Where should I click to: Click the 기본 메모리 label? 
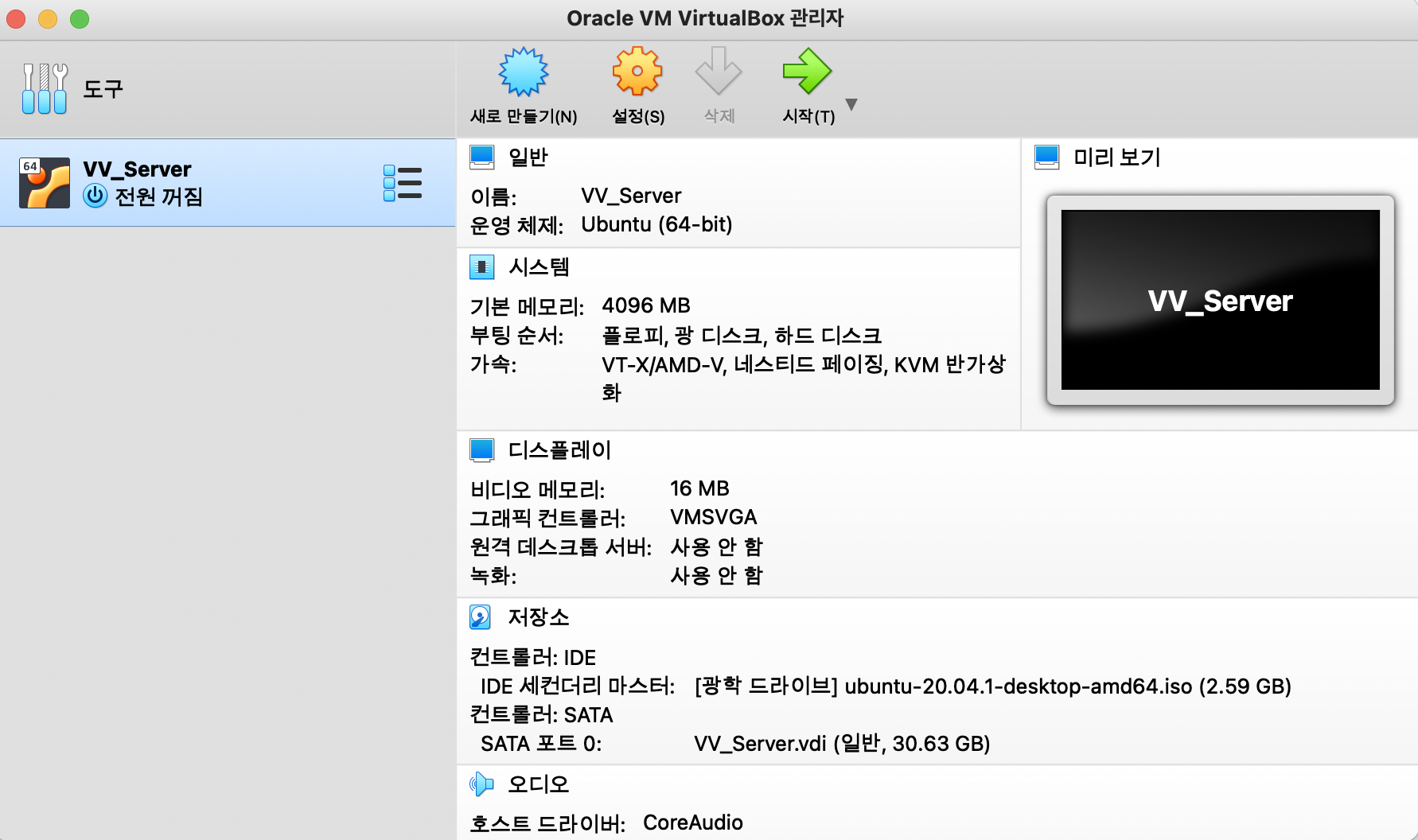527,306
